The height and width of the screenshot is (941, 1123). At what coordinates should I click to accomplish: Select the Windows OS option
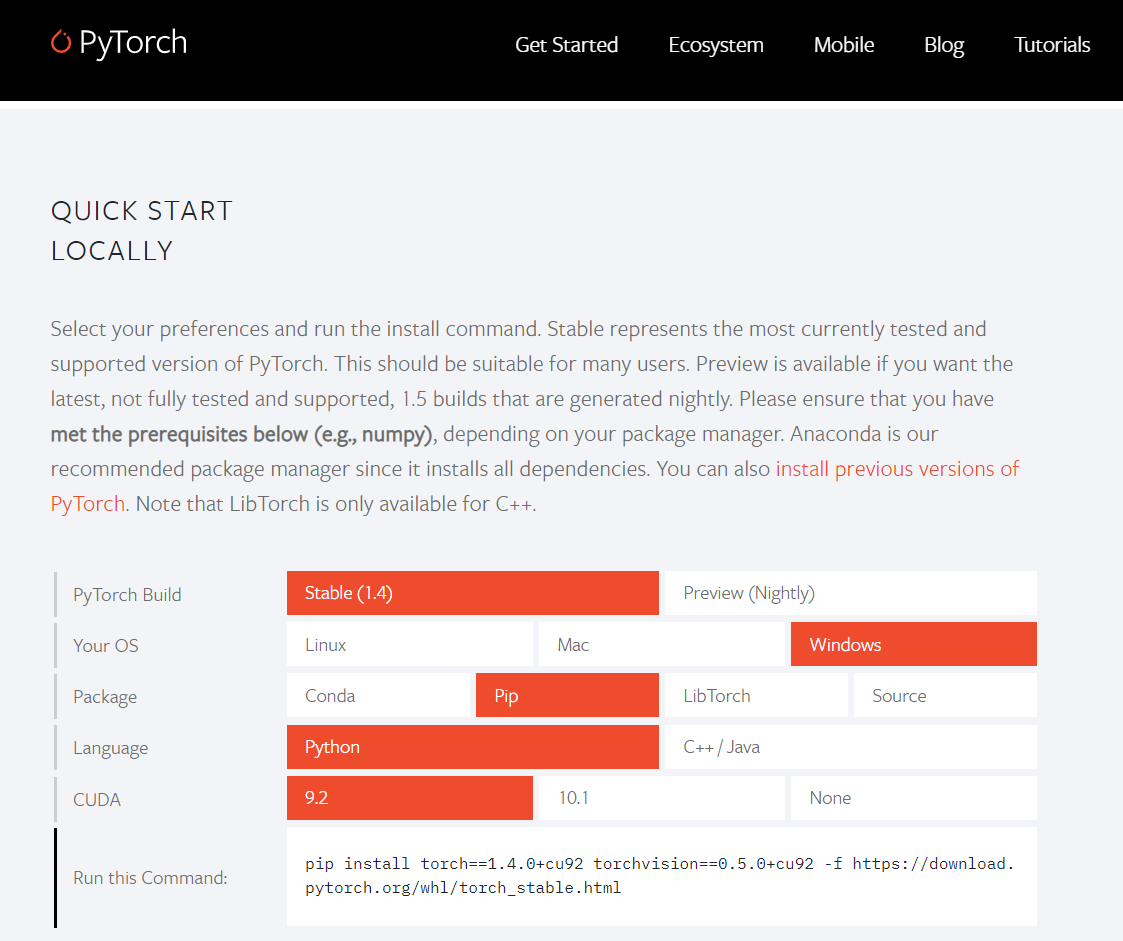point(913,645)
